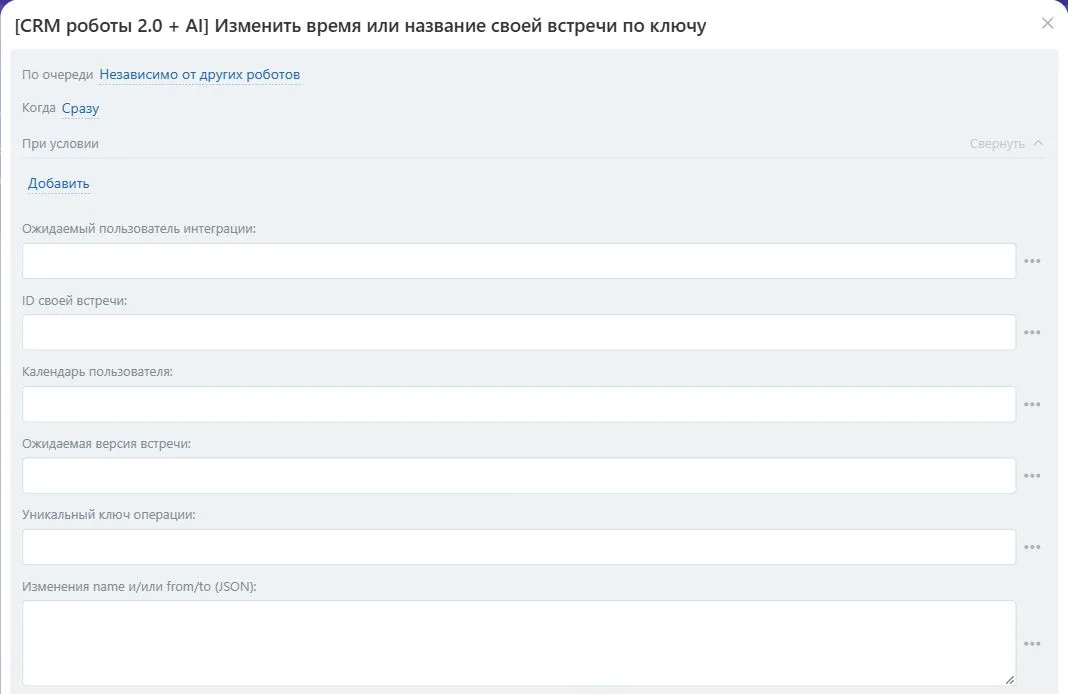Image resolution: width=1068 pixels, height=694 pixels.
Task: Focus the ID своей встречи input
Action: (519, 332)
